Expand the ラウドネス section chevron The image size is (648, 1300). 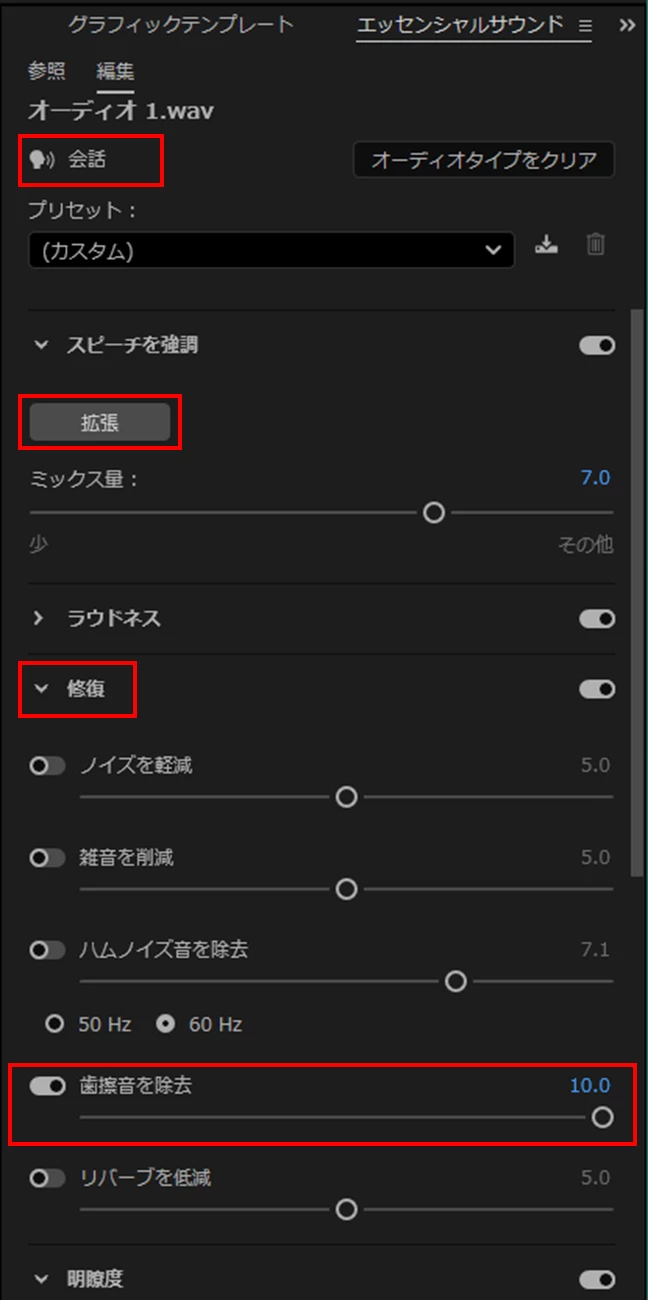coord(40,619)
